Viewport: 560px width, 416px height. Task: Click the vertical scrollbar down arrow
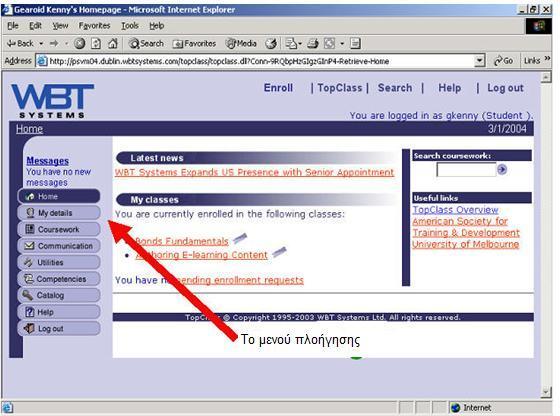tap(546, 392)
